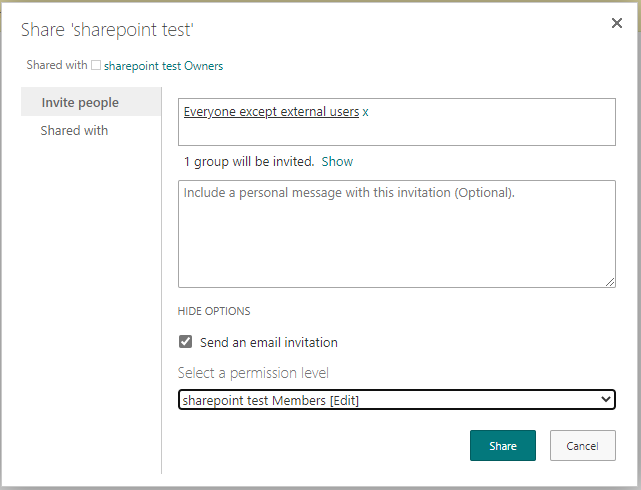Cancel the sharing dialog

click(x=583, y=445)
